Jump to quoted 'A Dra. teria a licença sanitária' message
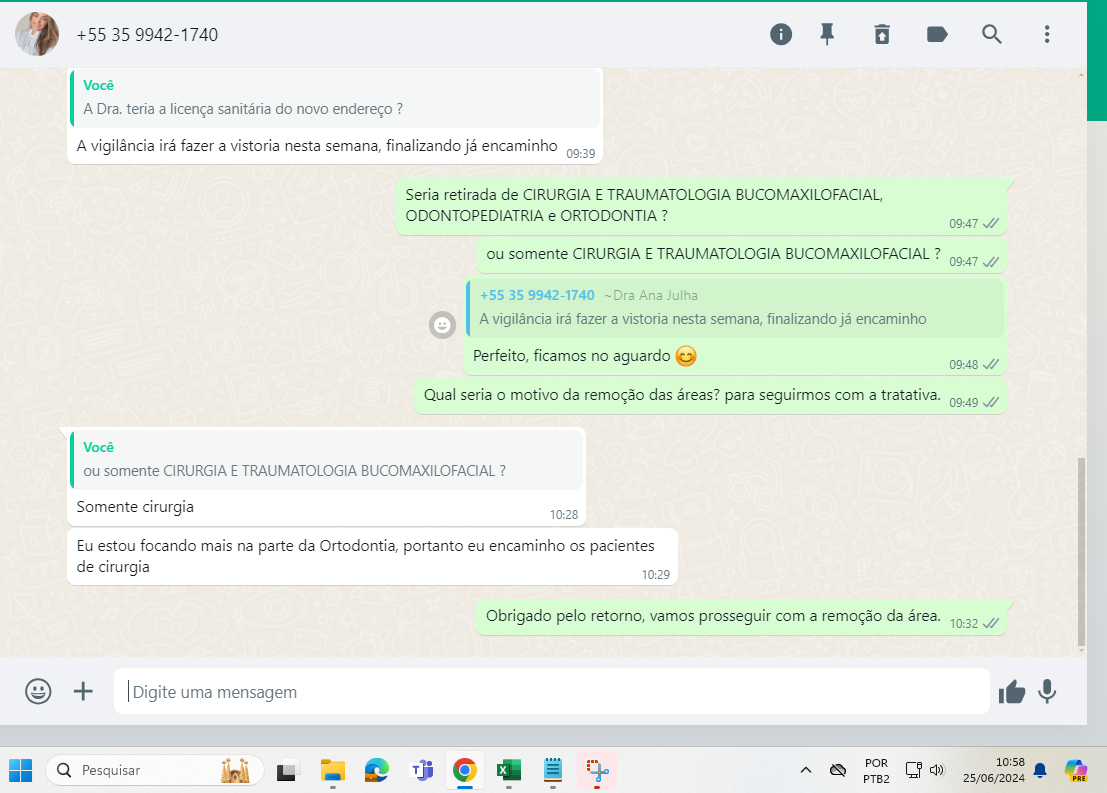 [x=335, y=97]
